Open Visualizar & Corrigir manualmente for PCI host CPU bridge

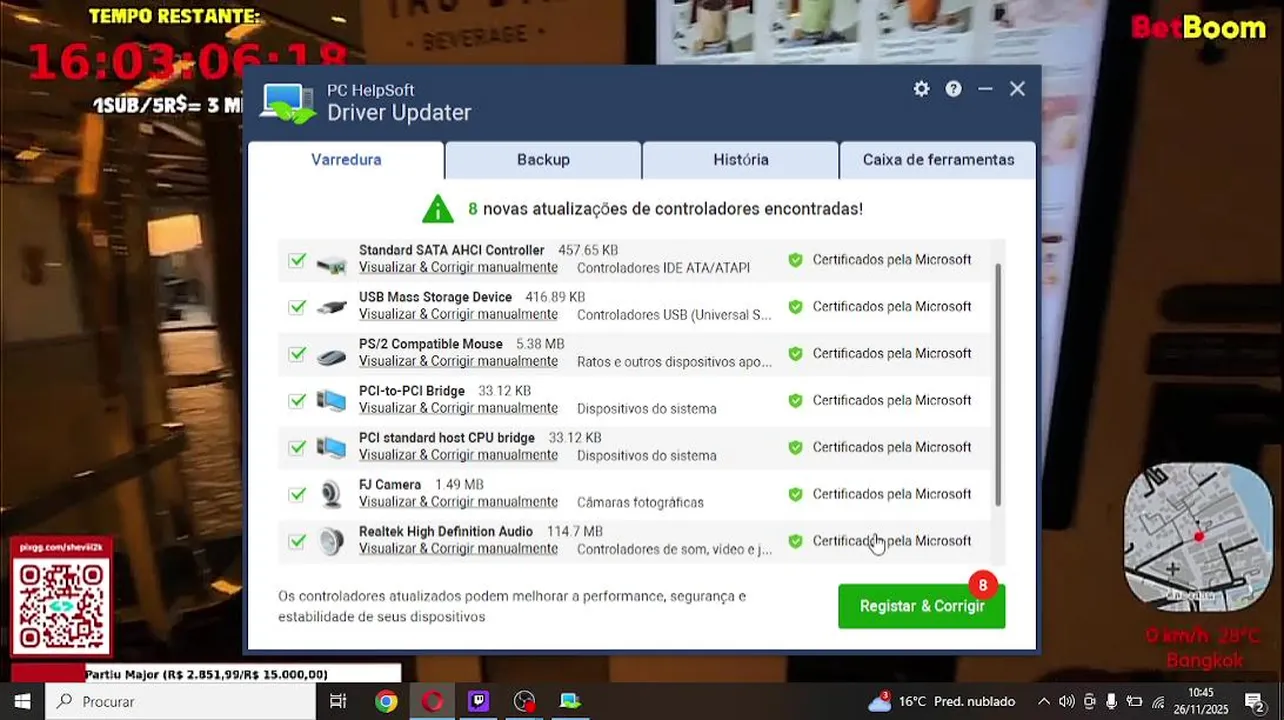click(x=458, y=456)
